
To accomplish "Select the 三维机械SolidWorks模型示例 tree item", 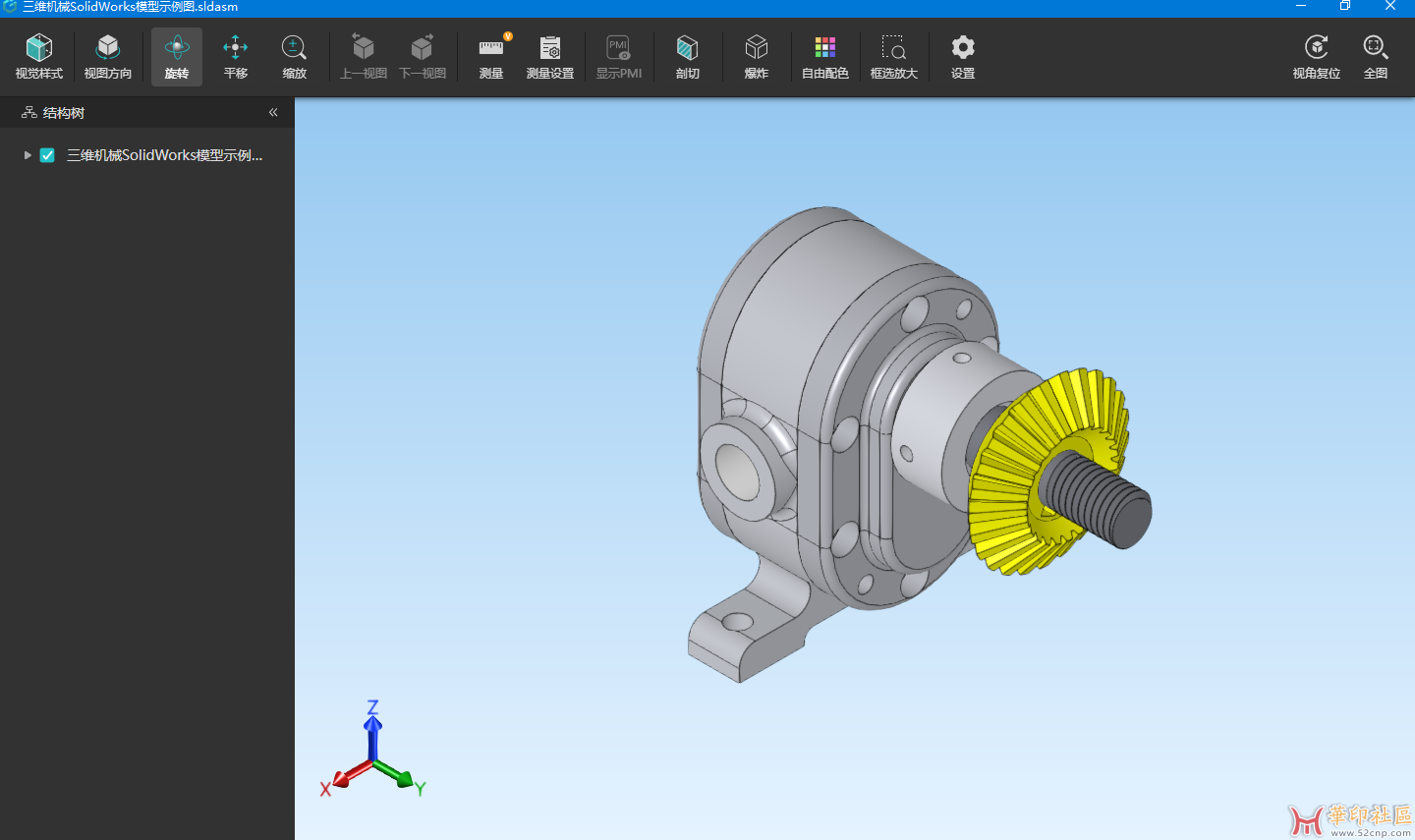I will pos(165,155).
